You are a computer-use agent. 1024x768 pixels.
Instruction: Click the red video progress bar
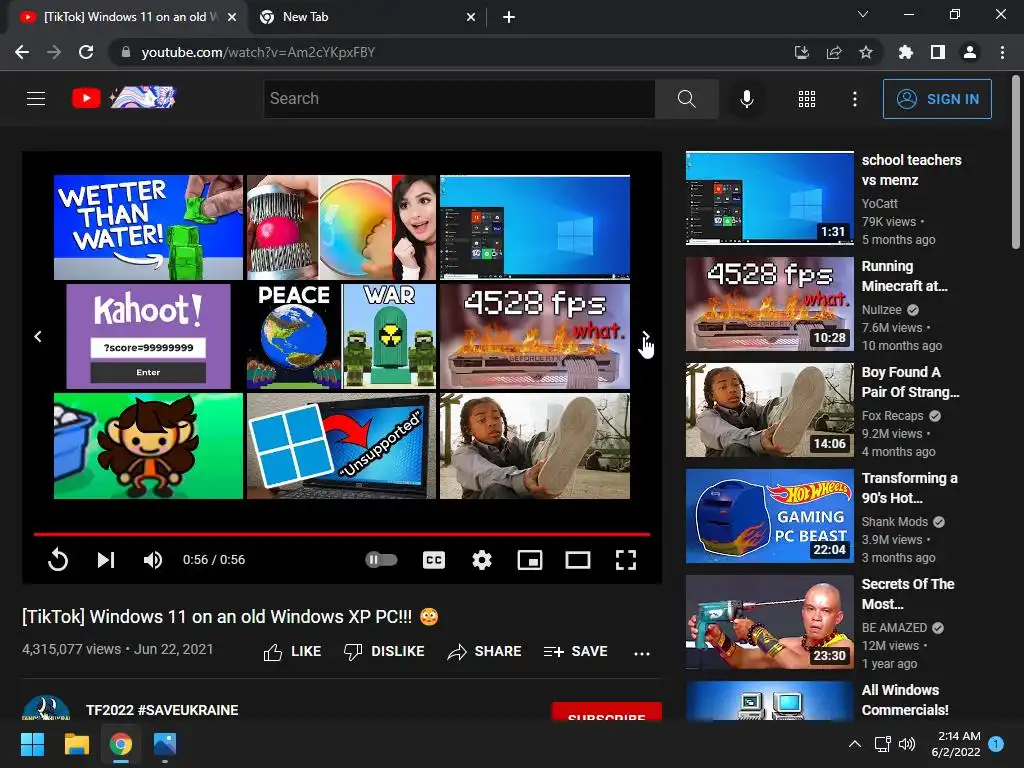click(342, 534)
